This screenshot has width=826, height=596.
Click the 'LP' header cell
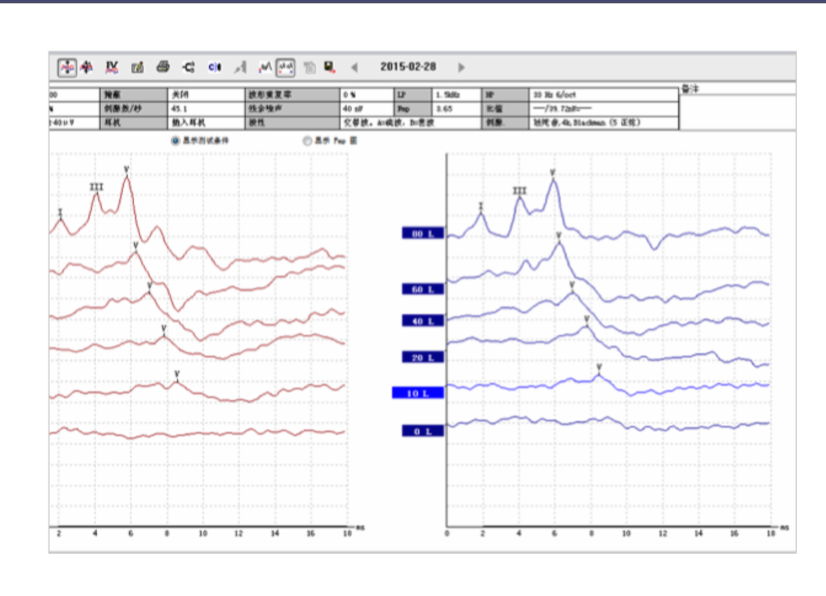tap(413, 95)
